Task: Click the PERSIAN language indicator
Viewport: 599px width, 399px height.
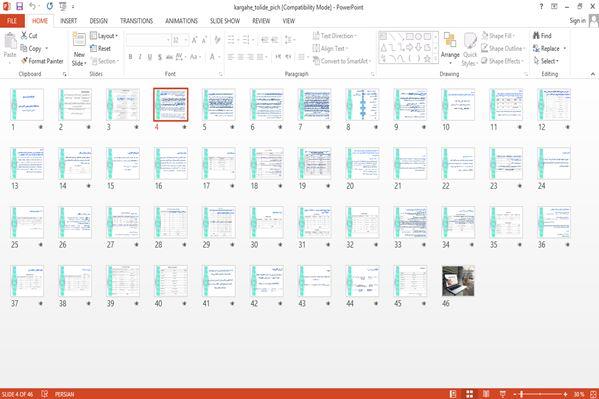Action: point(65,394)
